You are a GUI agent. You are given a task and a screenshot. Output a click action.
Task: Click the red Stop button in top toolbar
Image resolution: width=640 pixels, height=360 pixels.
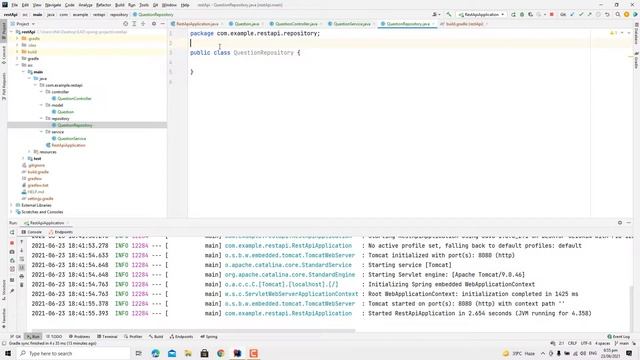[x=551, y=15]
